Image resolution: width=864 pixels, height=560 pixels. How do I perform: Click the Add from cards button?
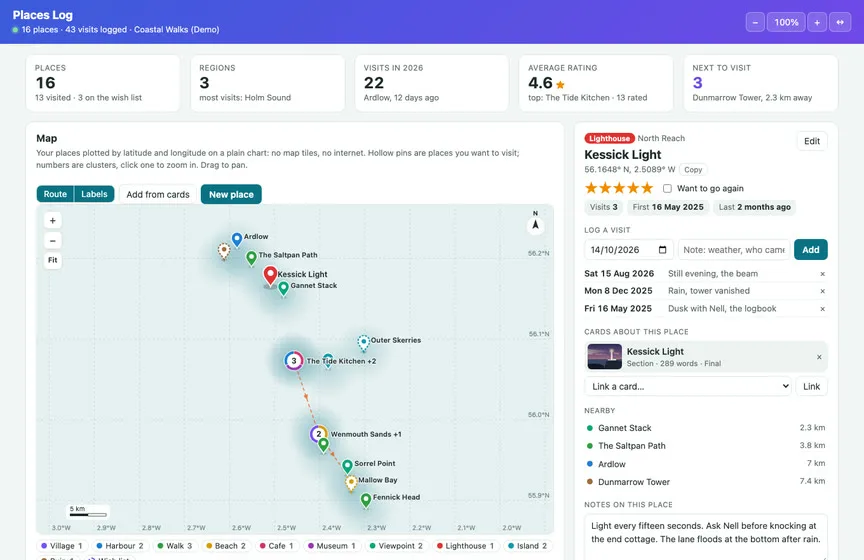tap(158, 194)
